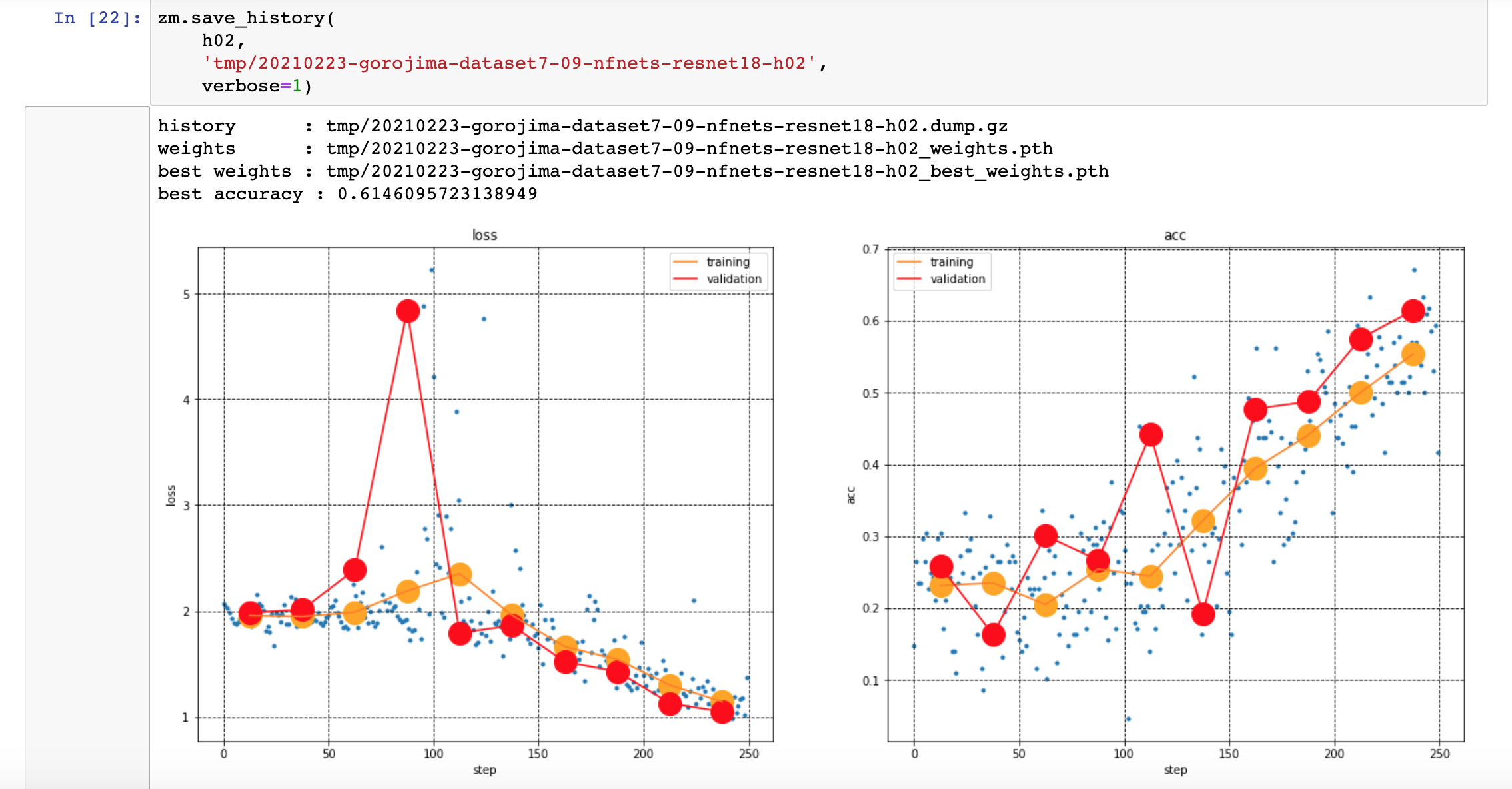Click the acc plot title

tap(1175, 235)
